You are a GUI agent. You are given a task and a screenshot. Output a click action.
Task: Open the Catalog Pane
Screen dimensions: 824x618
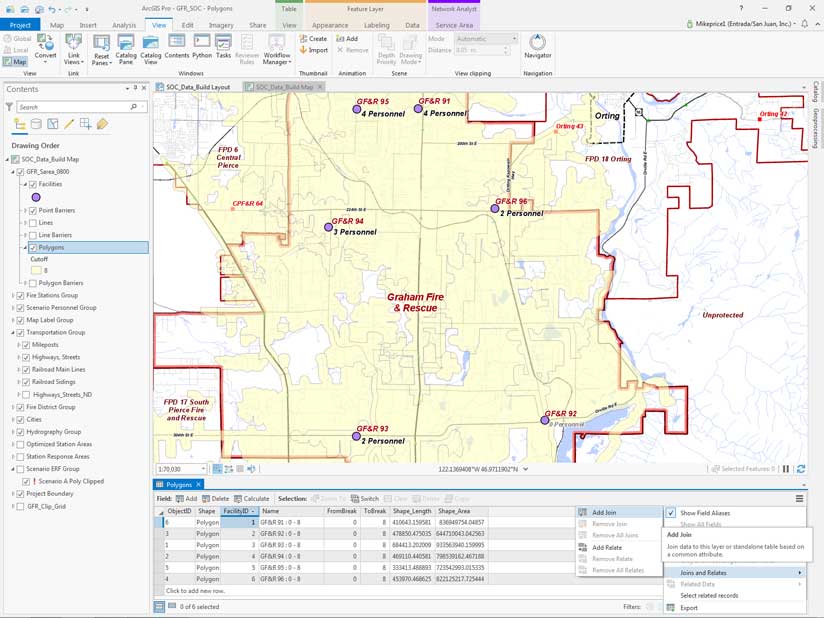tap(126, 49)
